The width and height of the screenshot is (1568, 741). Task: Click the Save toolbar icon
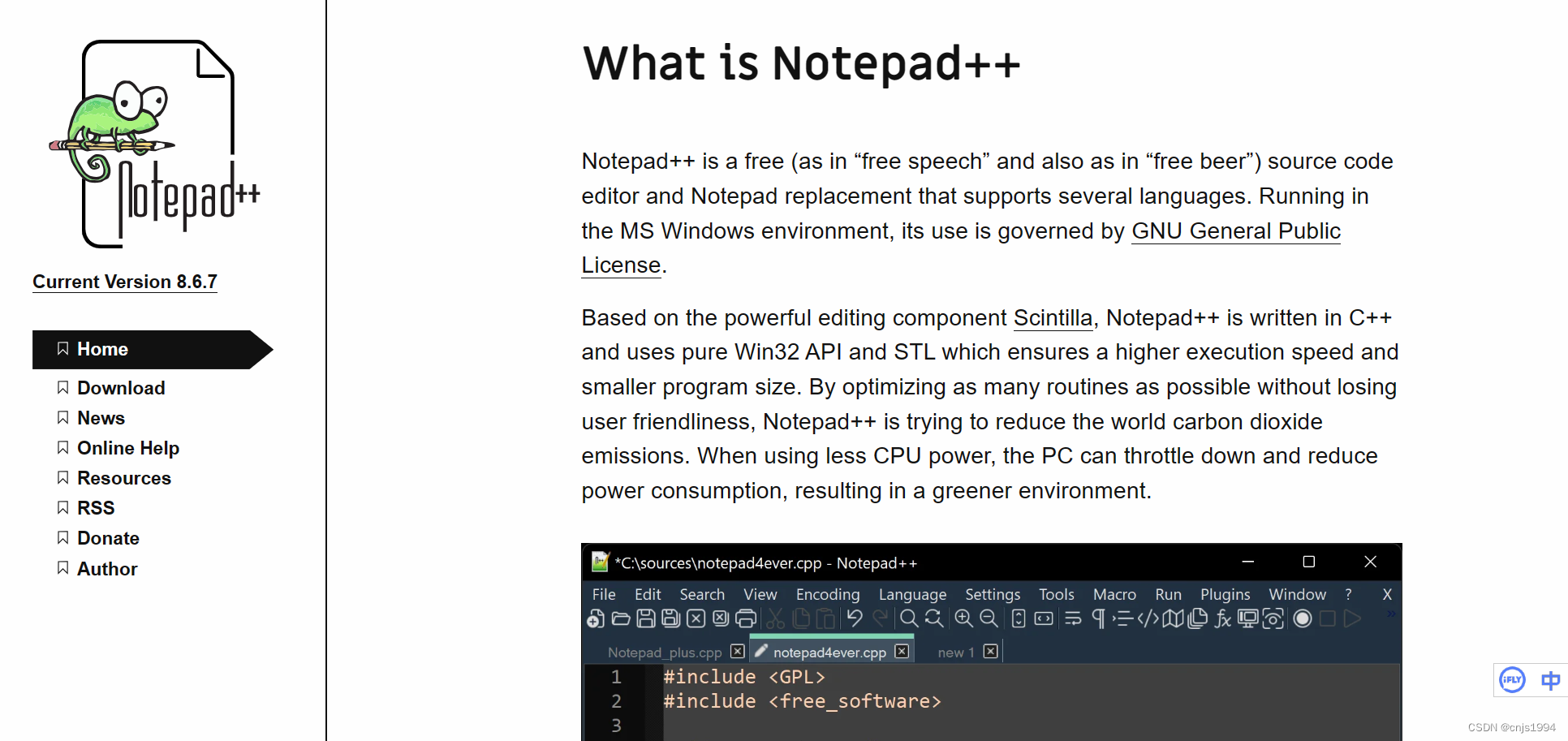point(646,619)
